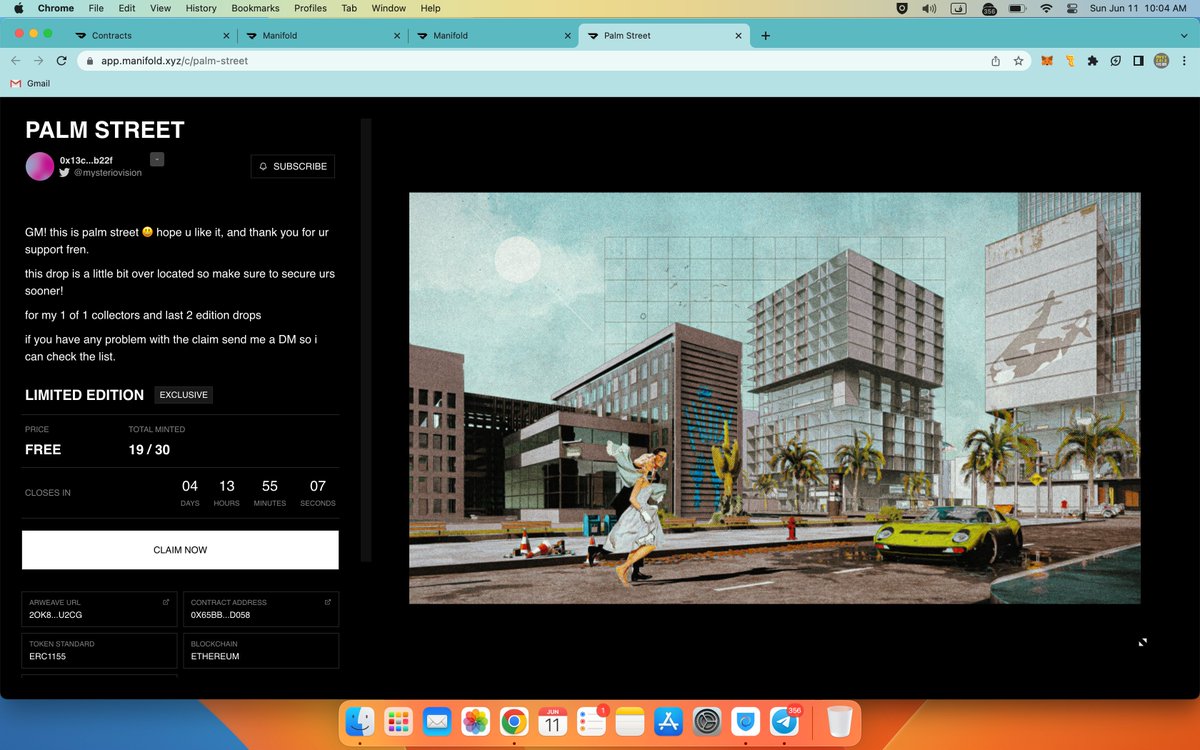Open Reminders in the Dock
Screen dimensions: 1200x750
coord(591,721)
